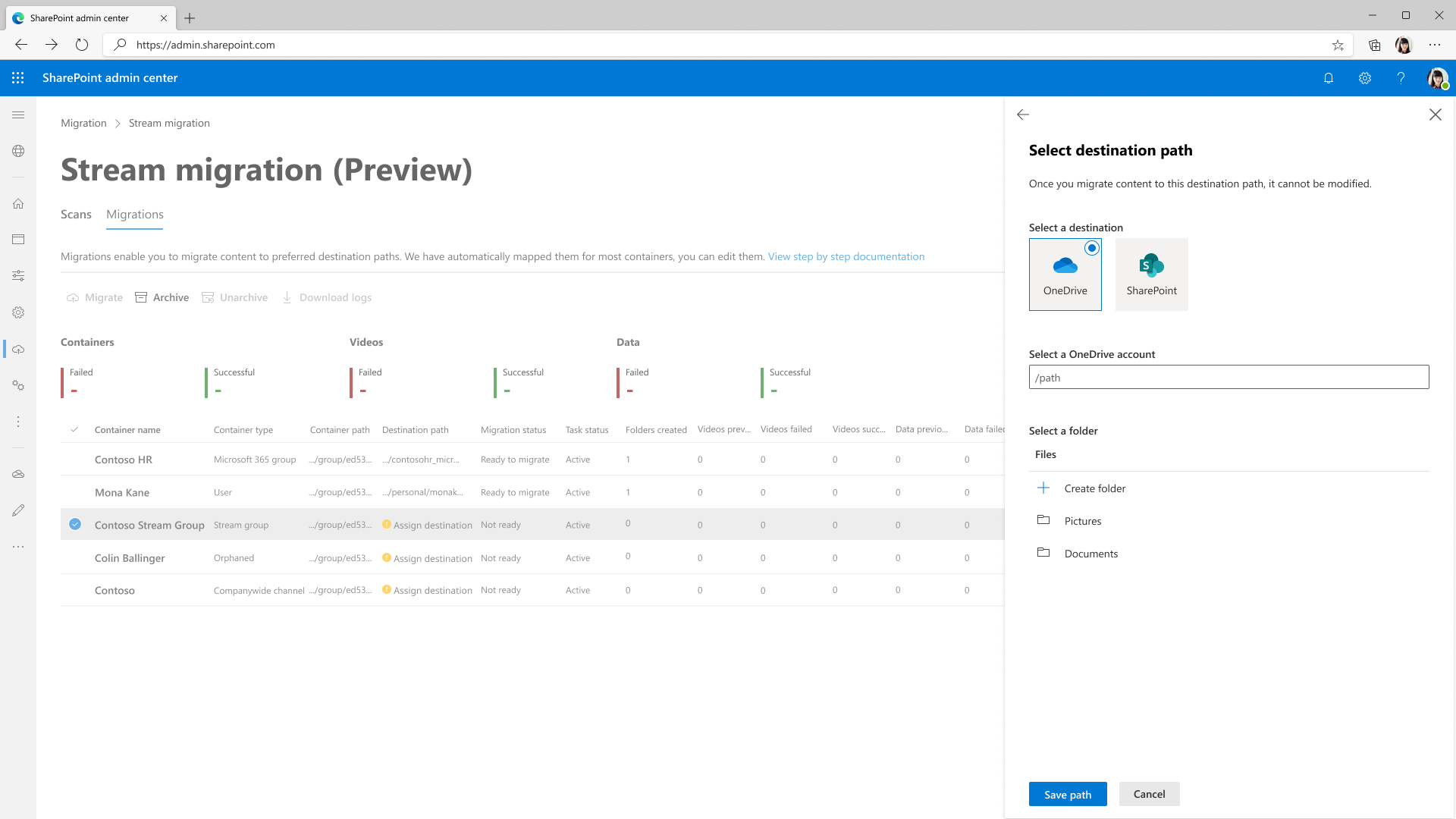Select the SharePoint destination icon
This screenshot has width=1456, height=819.
tap(1151, 274)
